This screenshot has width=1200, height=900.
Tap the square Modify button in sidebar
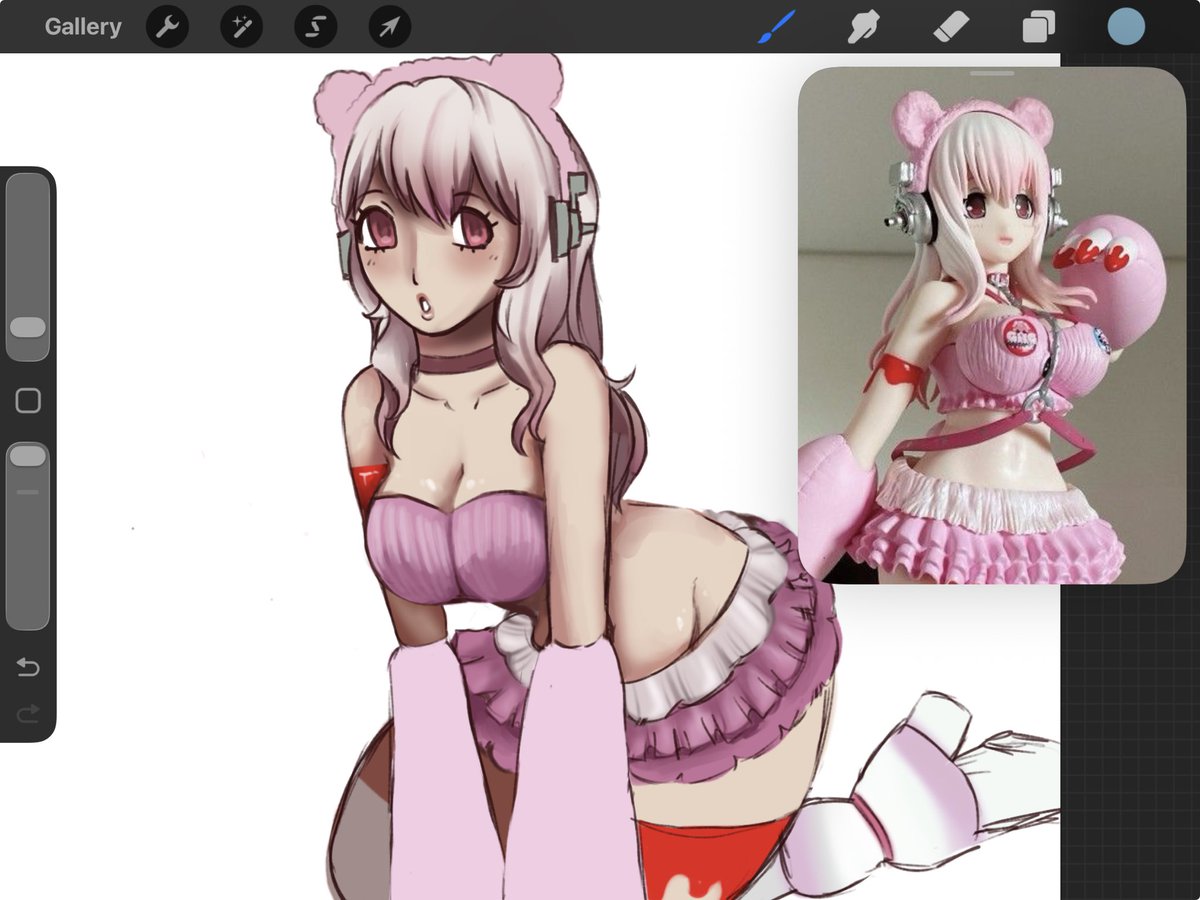click(x=28, y=401)
